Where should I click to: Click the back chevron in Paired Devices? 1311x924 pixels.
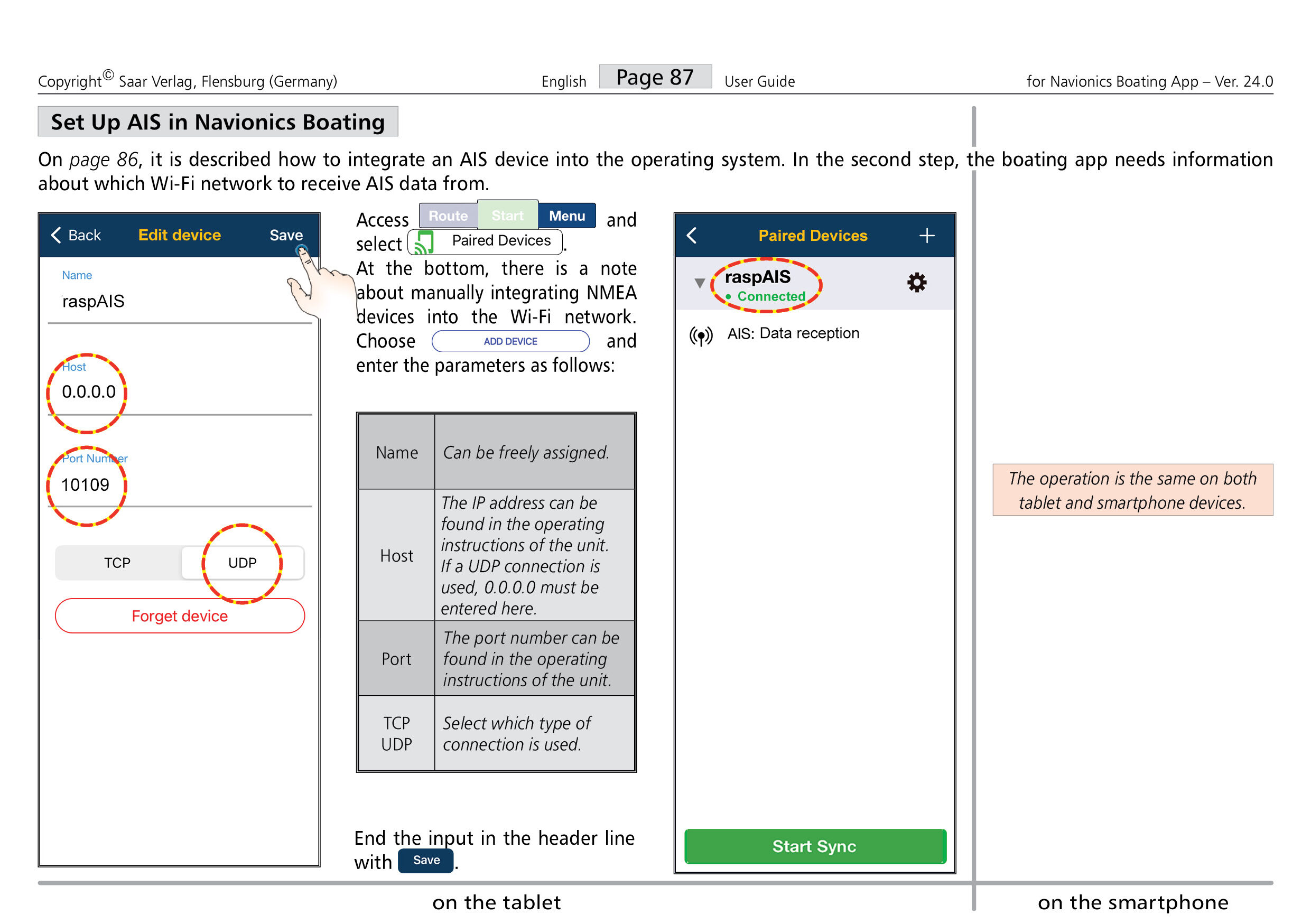point(692,236)
